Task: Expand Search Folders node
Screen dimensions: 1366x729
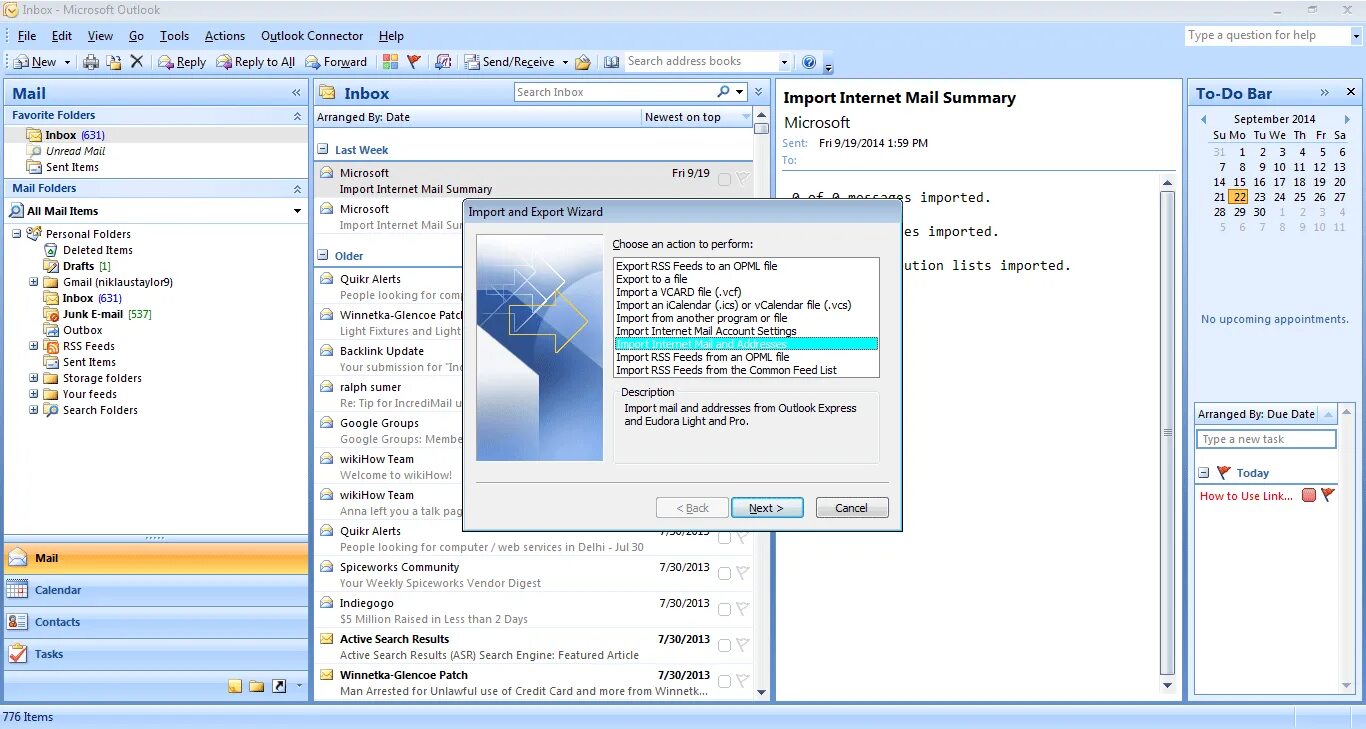Action: (x=34, y=410)
